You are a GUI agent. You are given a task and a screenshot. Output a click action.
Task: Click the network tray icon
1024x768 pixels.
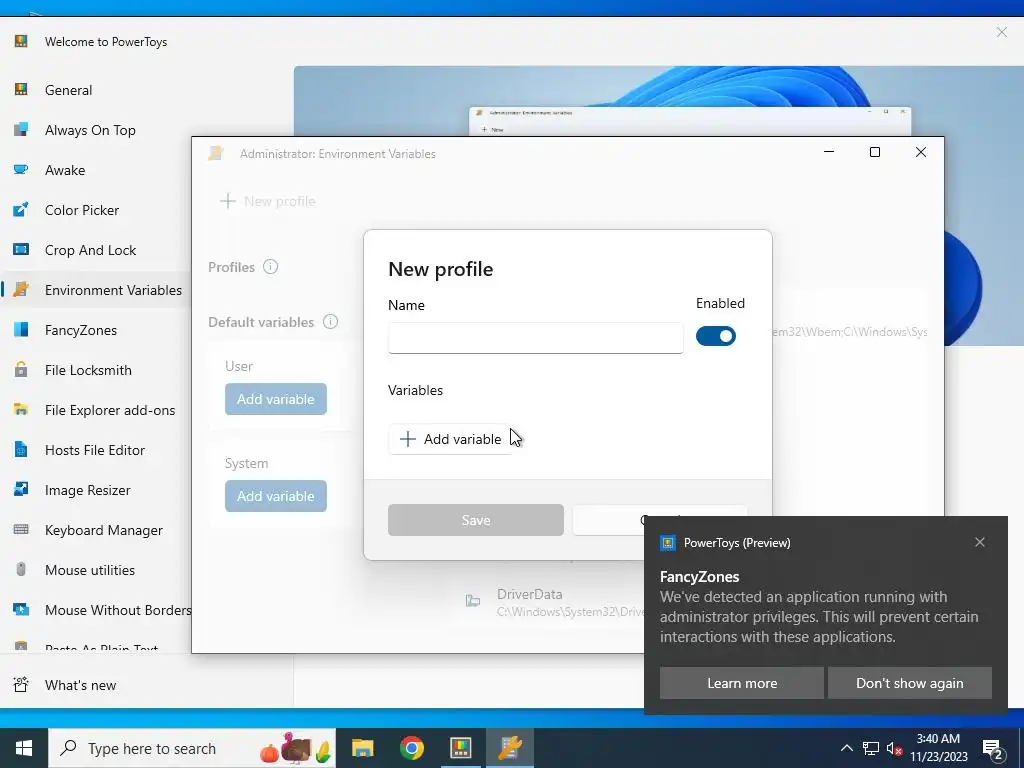[871, 748]
